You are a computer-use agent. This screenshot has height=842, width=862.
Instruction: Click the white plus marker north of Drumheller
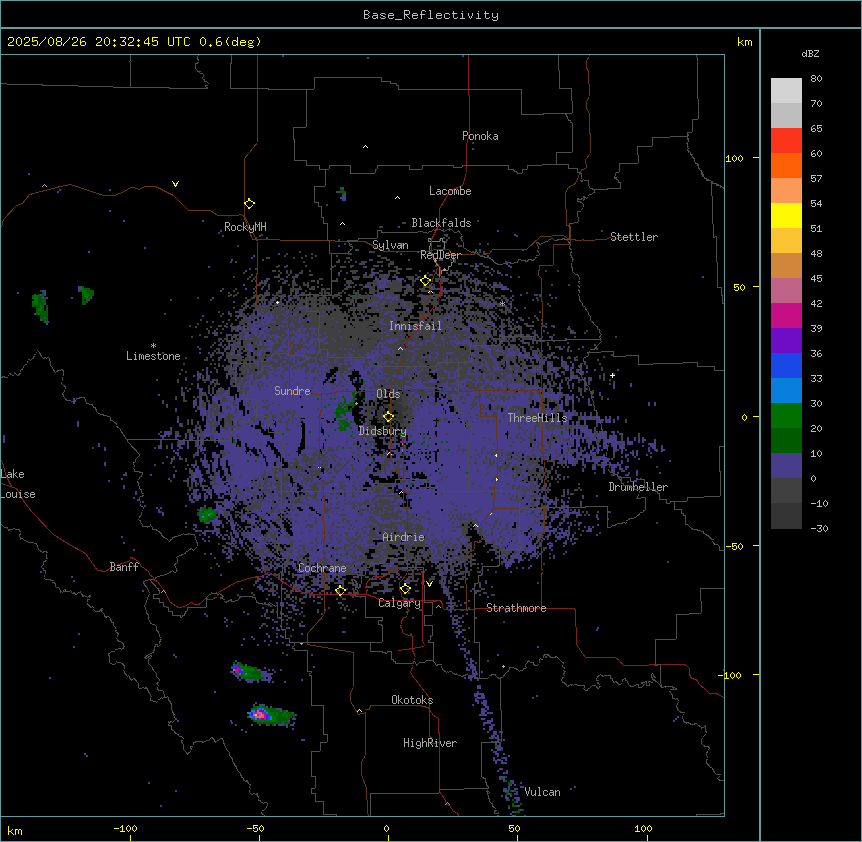tap(612, 375)
